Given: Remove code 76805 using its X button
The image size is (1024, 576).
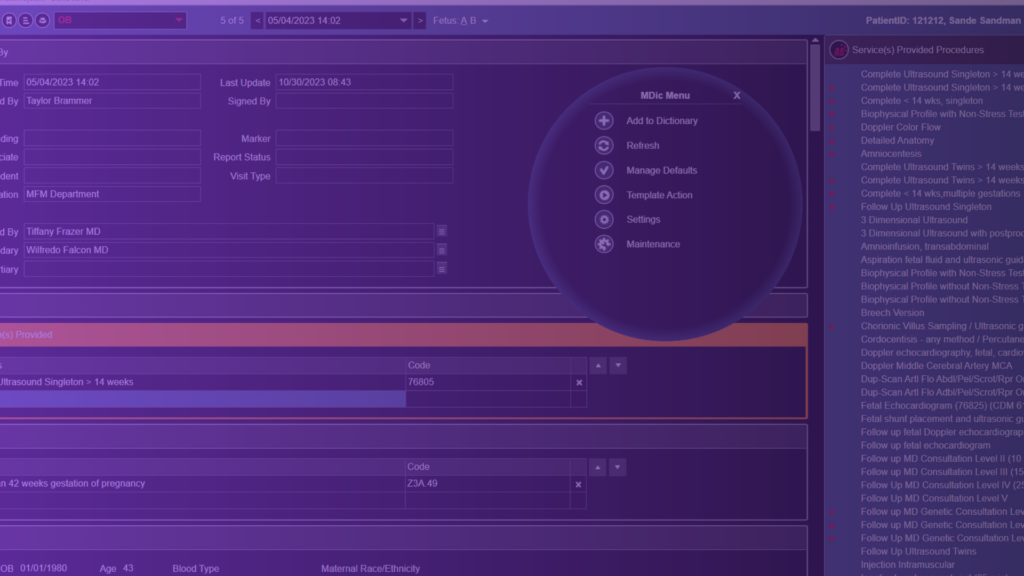Looking at the screenshot, I should pos(578,381).
